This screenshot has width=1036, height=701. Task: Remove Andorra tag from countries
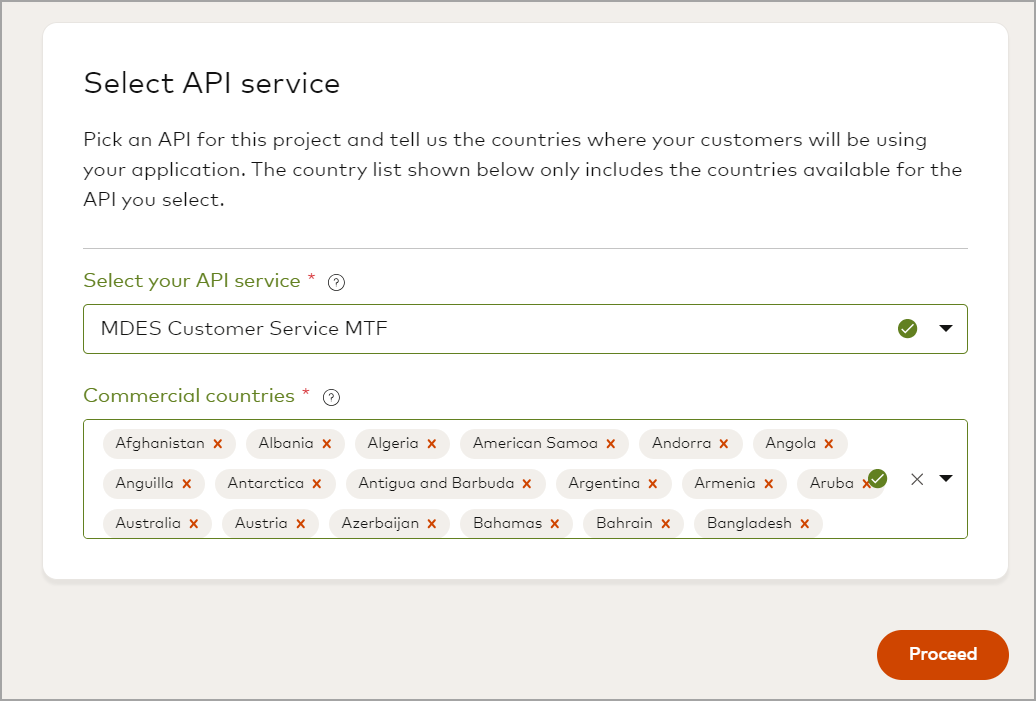click(724, 444)
